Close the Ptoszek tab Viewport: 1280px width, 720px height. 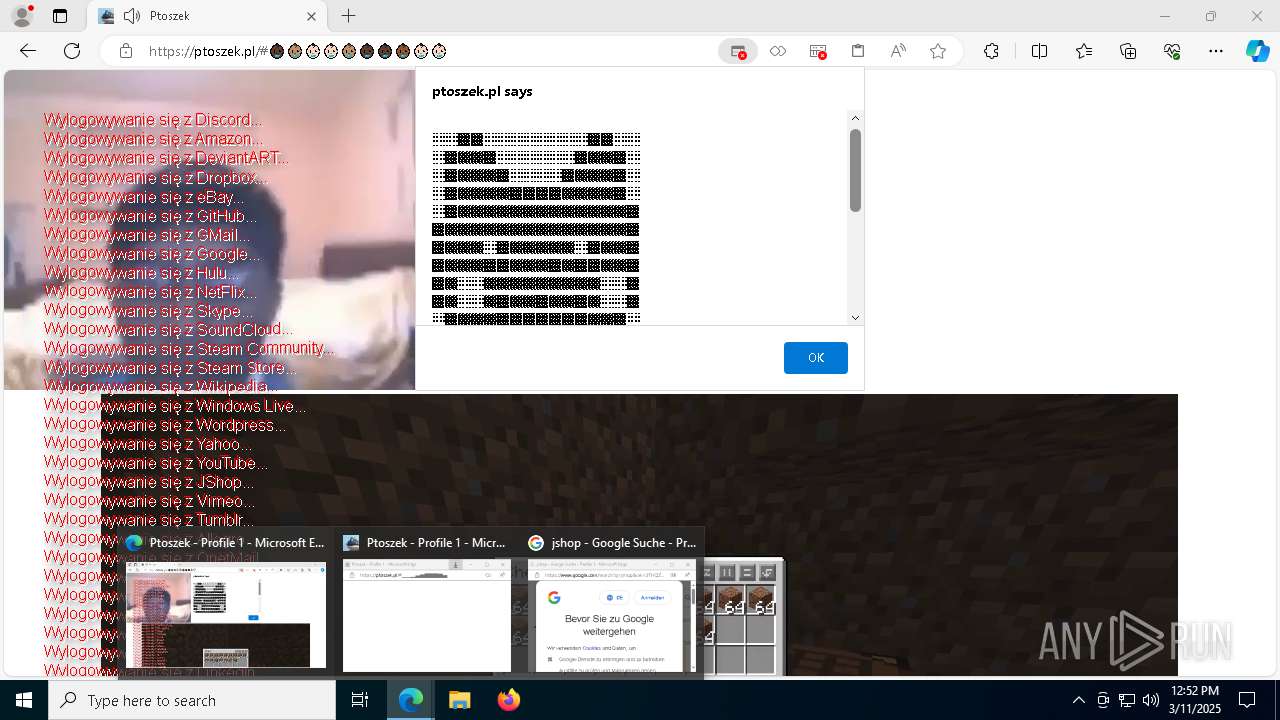pos(311,16)
